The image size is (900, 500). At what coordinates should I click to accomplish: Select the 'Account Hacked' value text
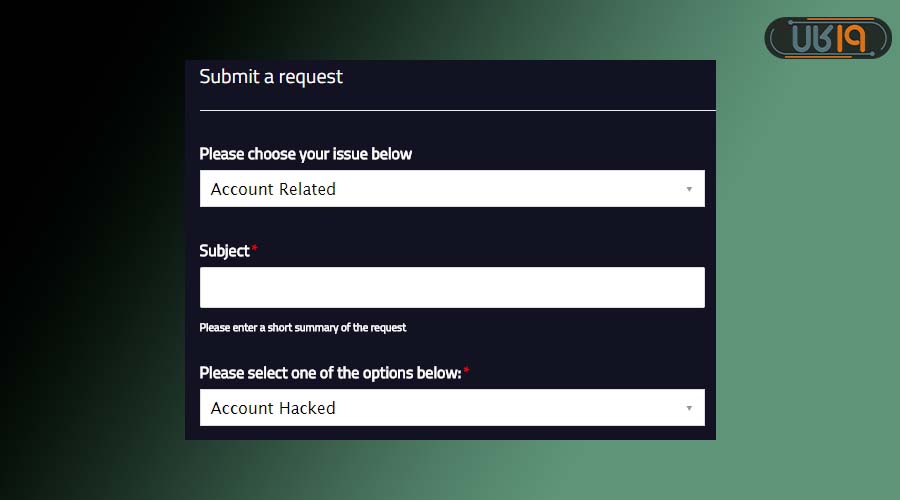click(273, 408)
